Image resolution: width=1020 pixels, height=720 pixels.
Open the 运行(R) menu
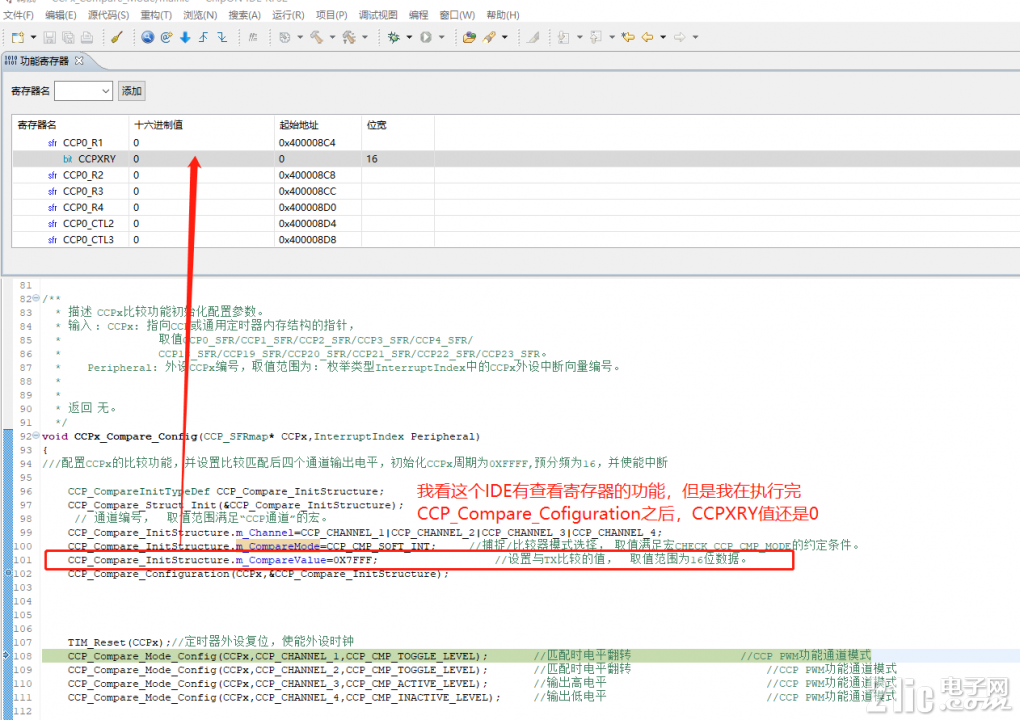pos(288,15)
